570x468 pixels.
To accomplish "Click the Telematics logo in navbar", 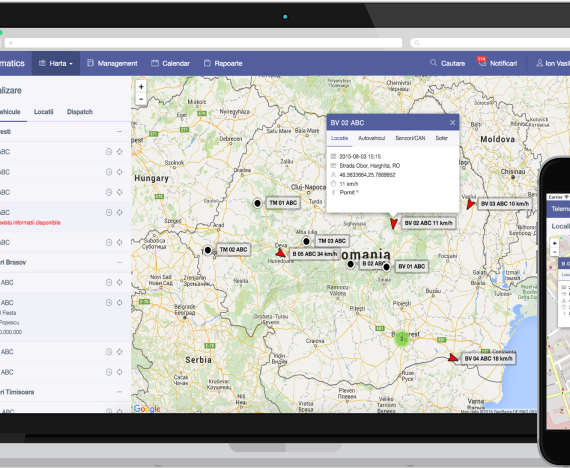I will coord(12,63).
